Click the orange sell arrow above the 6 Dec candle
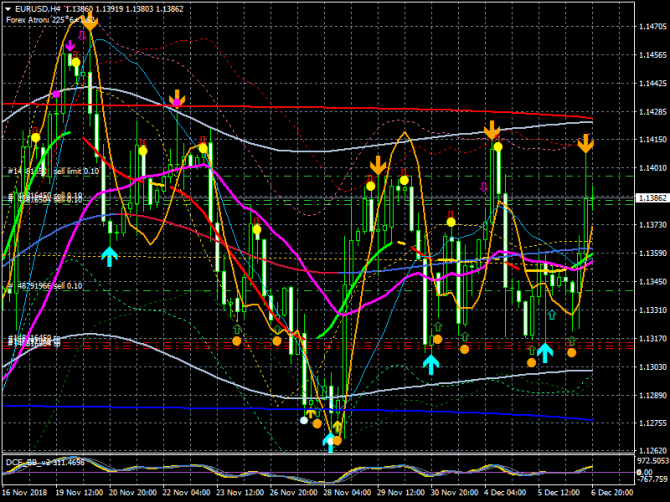Screen dimensions: 670x502 click(x=586, y=144)
